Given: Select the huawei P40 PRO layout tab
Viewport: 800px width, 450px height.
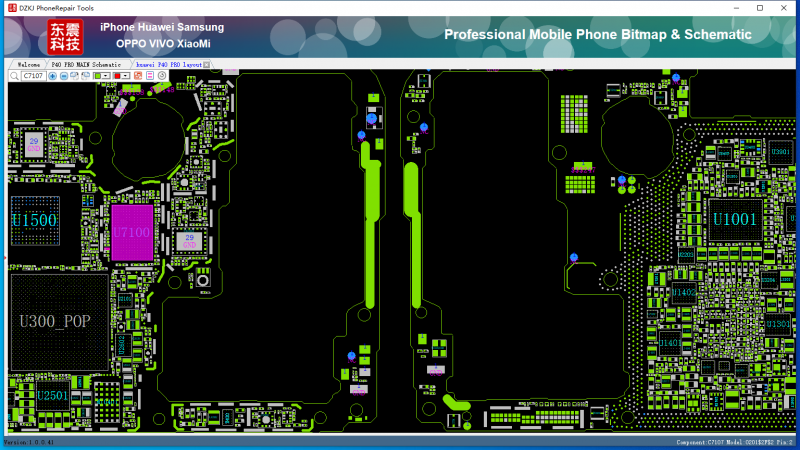Looking at the screenshot, I should [168, 65].
